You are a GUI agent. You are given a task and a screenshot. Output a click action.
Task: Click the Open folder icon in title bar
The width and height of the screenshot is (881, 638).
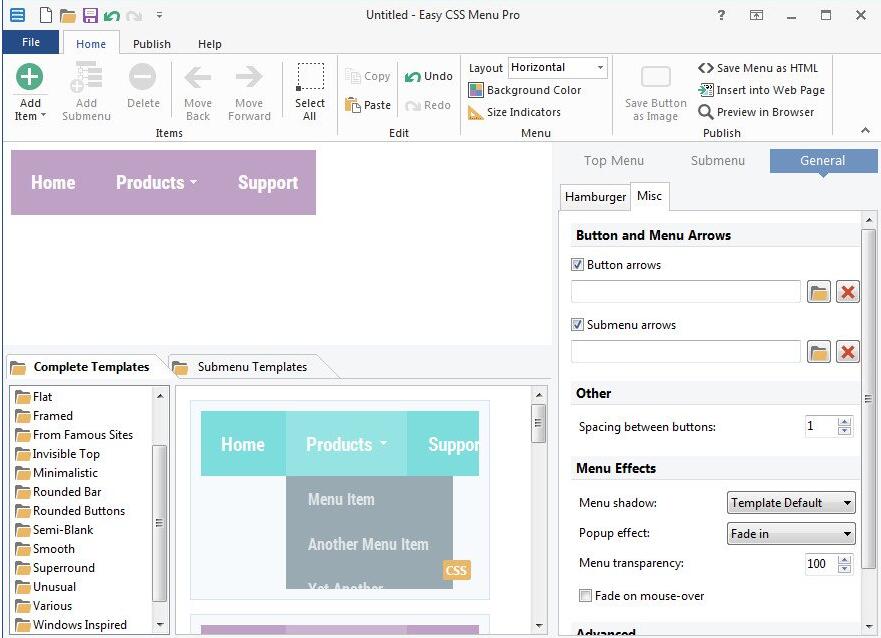click(67, 15)
